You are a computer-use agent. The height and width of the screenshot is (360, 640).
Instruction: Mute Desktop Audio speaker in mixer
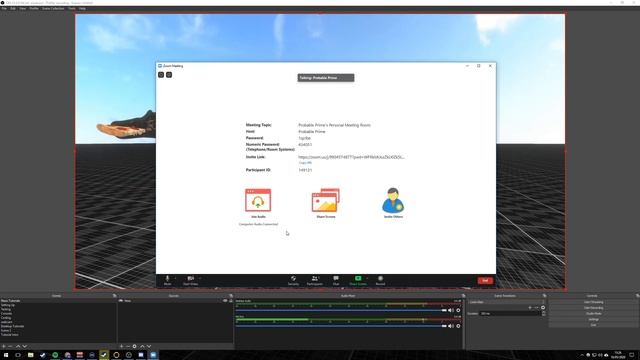tap(451, 310)
